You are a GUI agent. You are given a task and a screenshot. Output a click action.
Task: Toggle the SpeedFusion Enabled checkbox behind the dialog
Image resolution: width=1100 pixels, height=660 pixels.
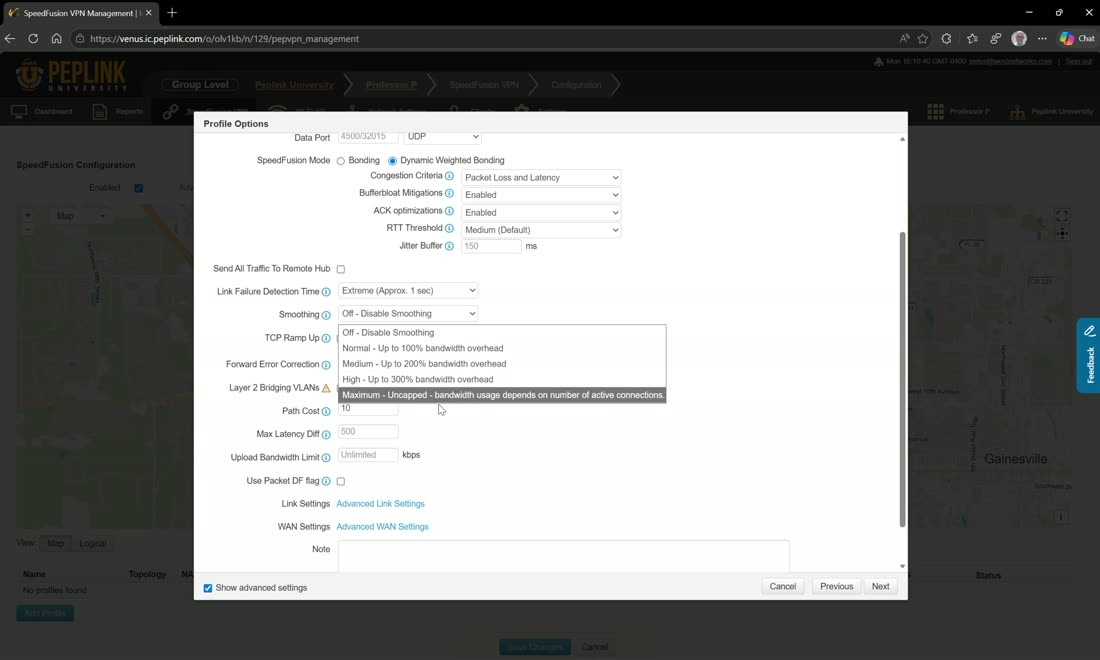coord(138,188)
